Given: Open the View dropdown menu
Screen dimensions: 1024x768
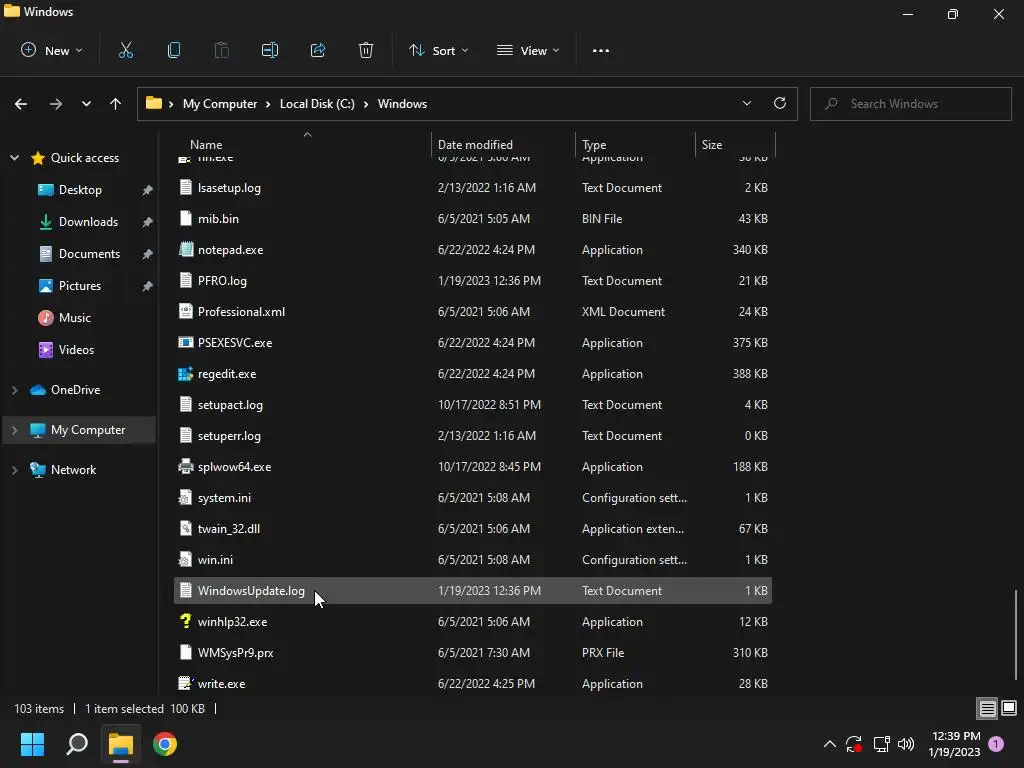Looking at the screenshot, I should [528, 50].
